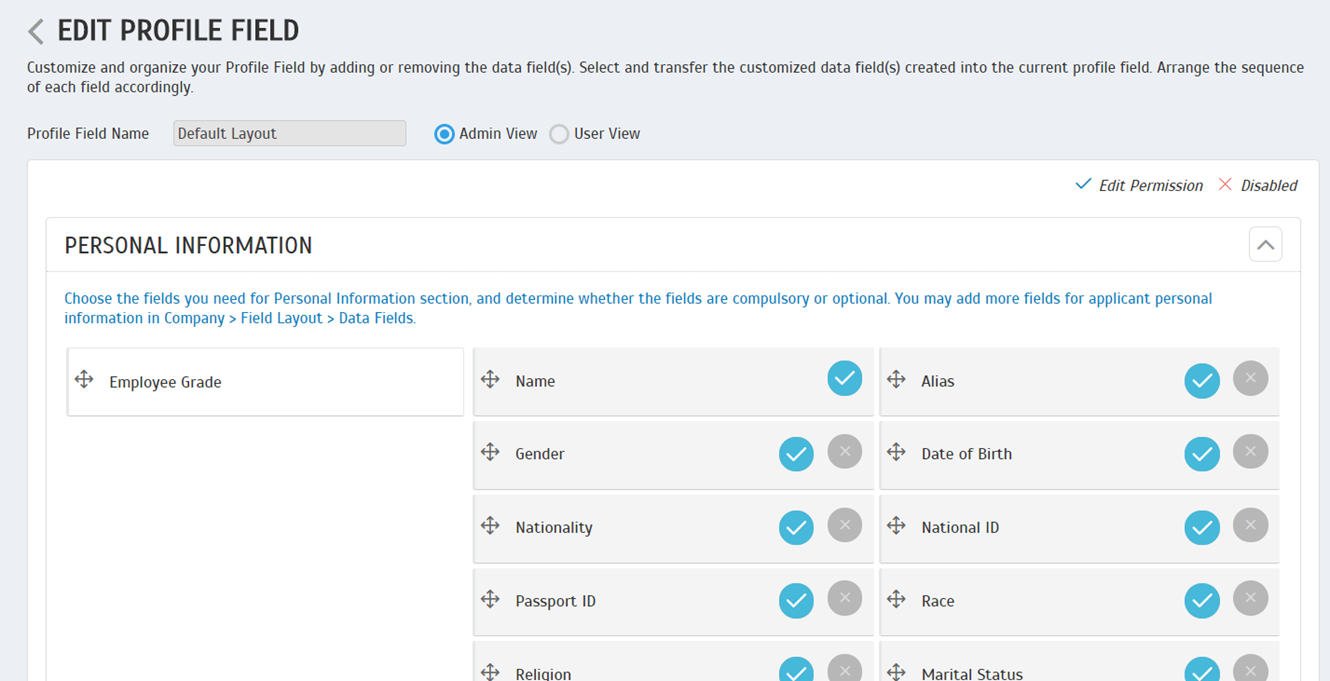1330x681 pixels.
Task: Click the drag handle for Employee Grade
Action: pos(84,380)
